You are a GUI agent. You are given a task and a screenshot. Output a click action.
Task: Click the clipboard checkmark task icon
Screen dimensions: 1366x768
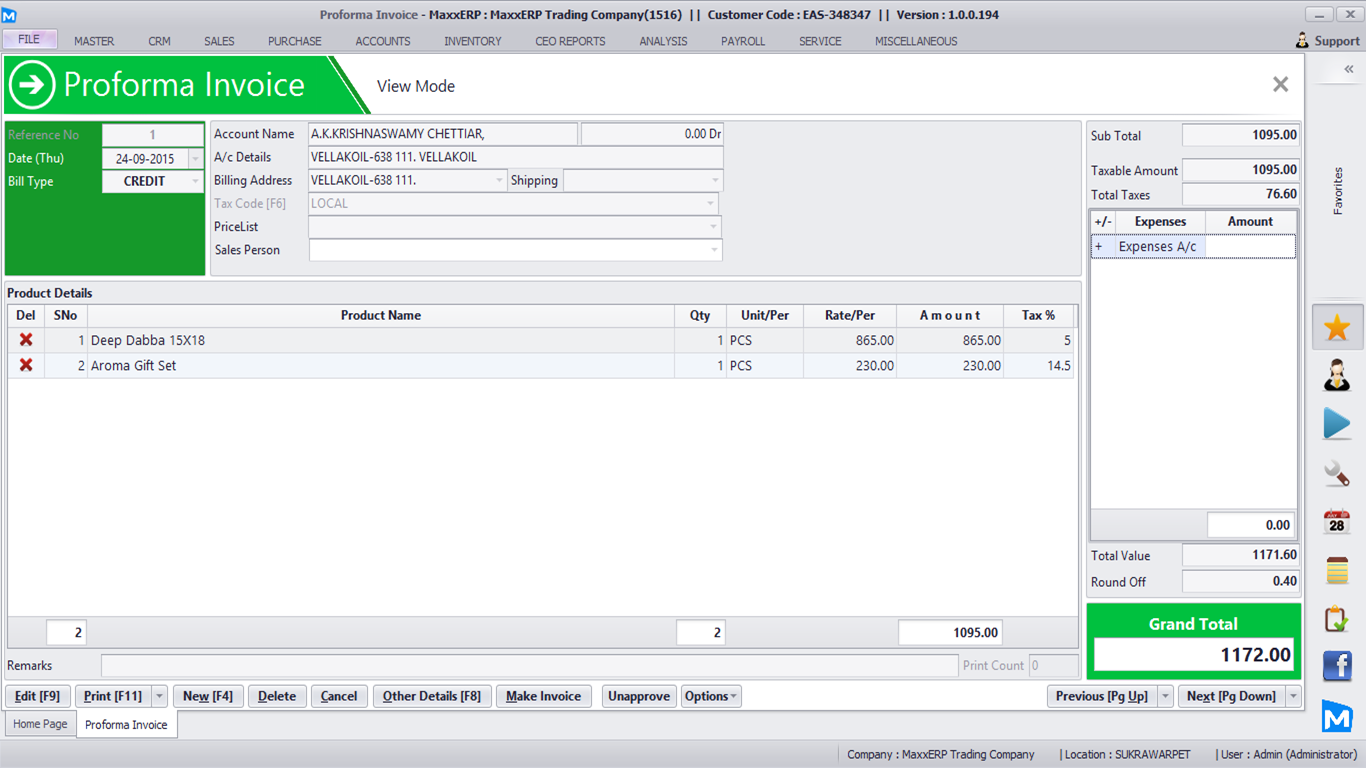click(1337, 619)
